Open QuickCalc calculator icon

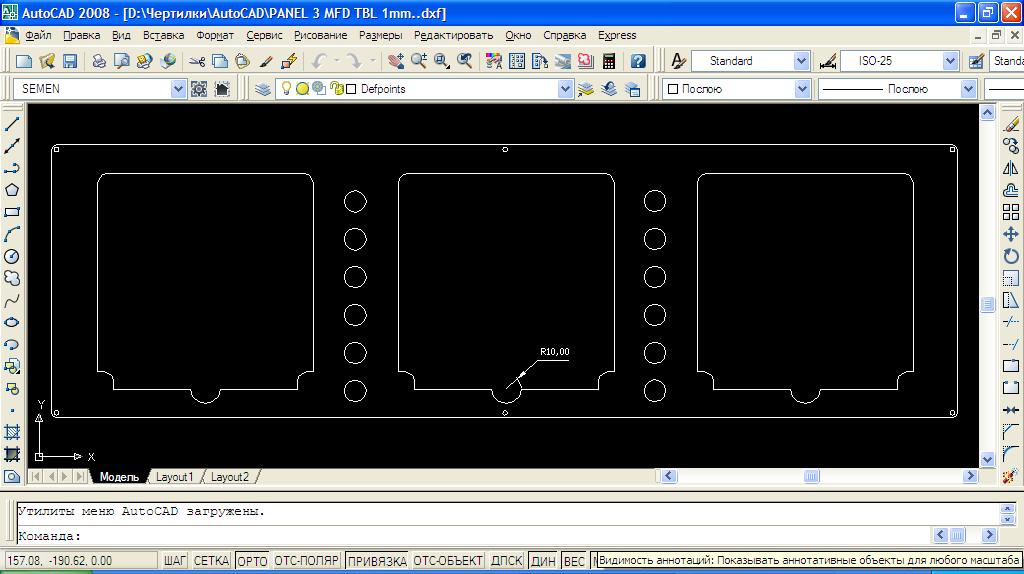[609, 61]
